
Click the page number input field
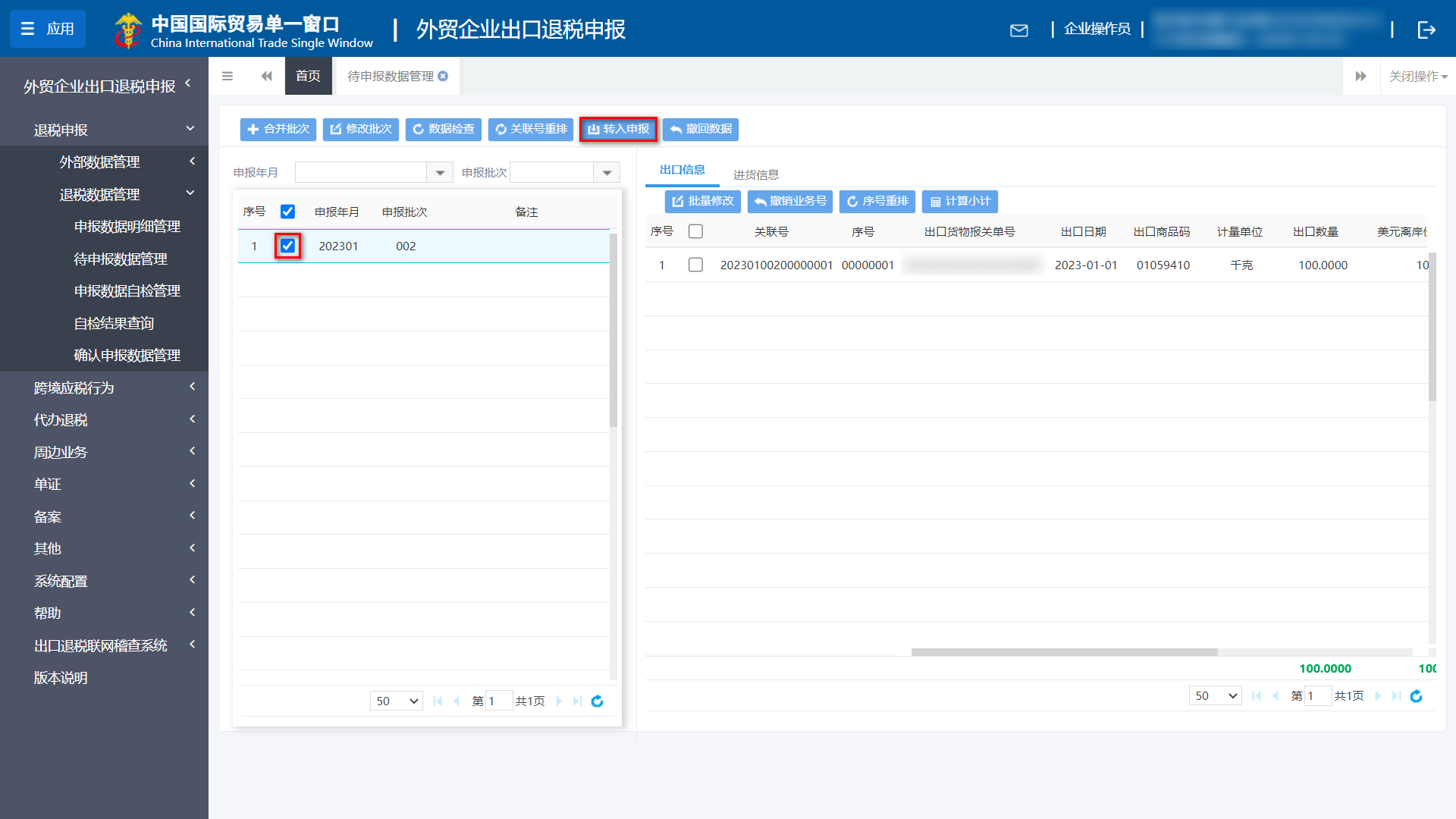tap(499, 700)
